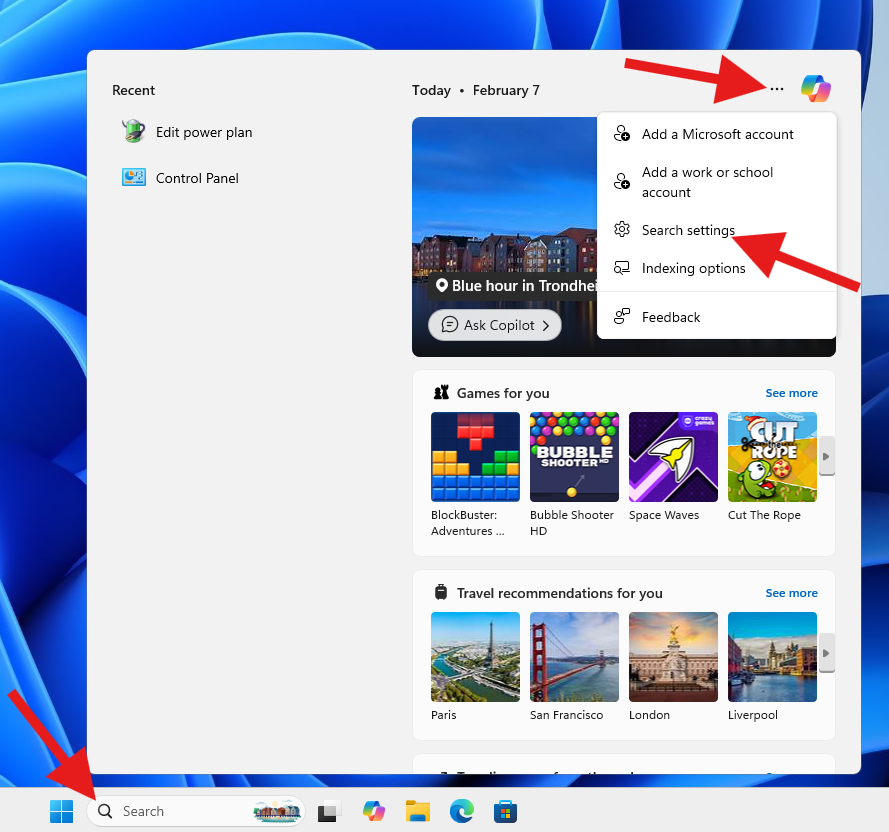The image size is (889, 832).
Task: Choose Add a work or school account
Action: click(x=707, y=182)
